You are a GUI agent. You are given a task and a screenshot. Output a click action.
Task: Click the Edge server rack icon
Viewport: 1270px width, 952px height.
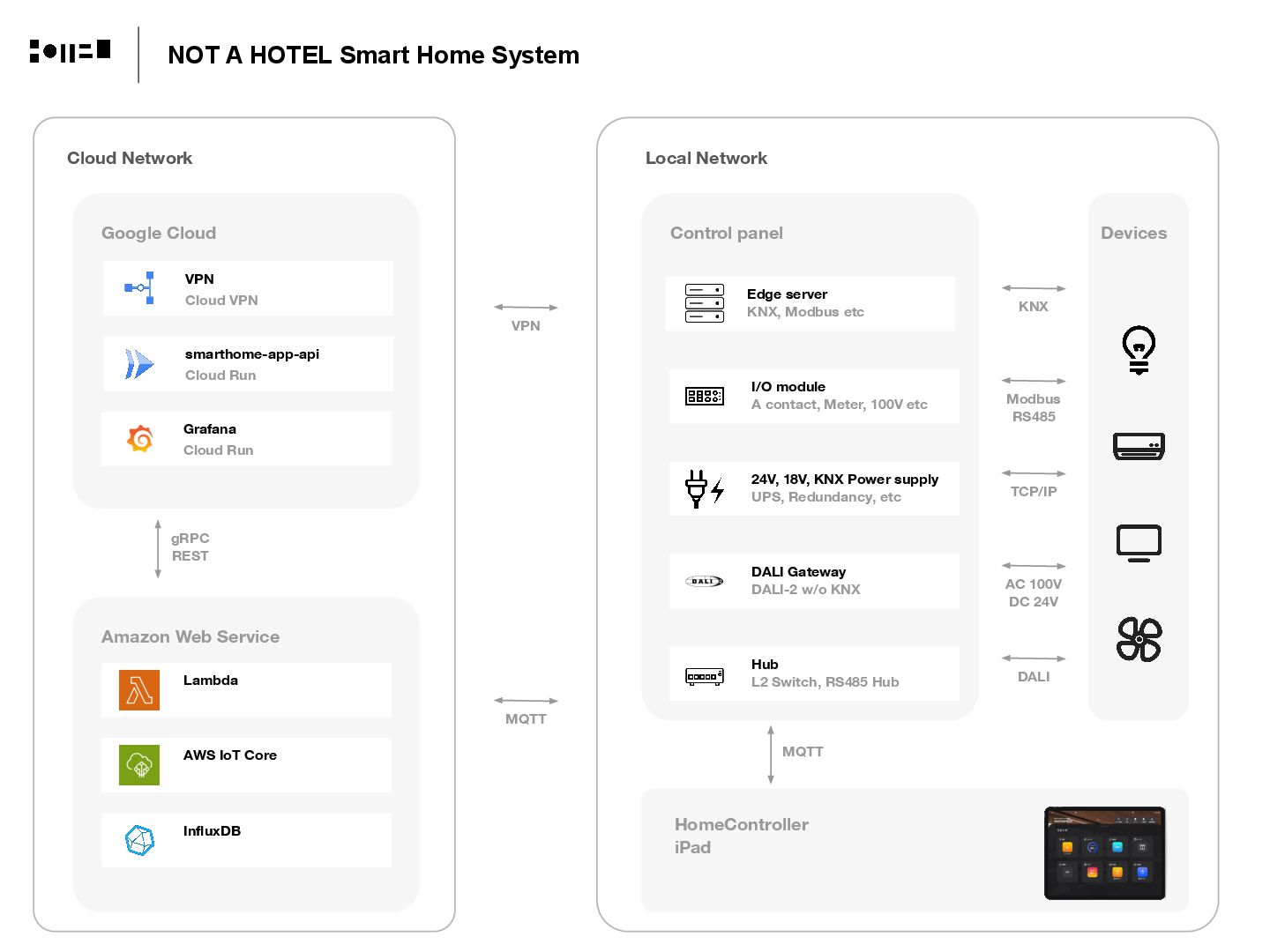coord(705,303)
